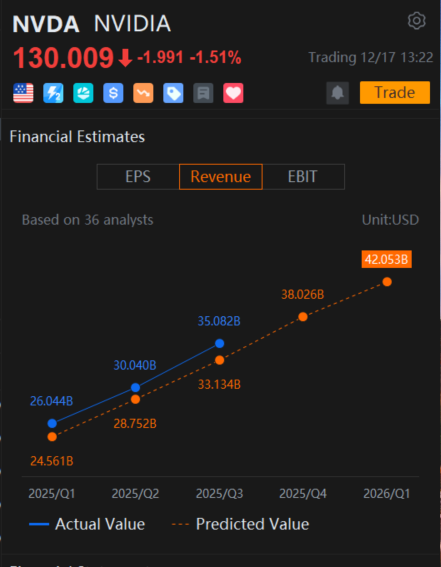Click the NVDA ticker symbol
Viewport: 441px width, 567px height.
pos(46,24)
